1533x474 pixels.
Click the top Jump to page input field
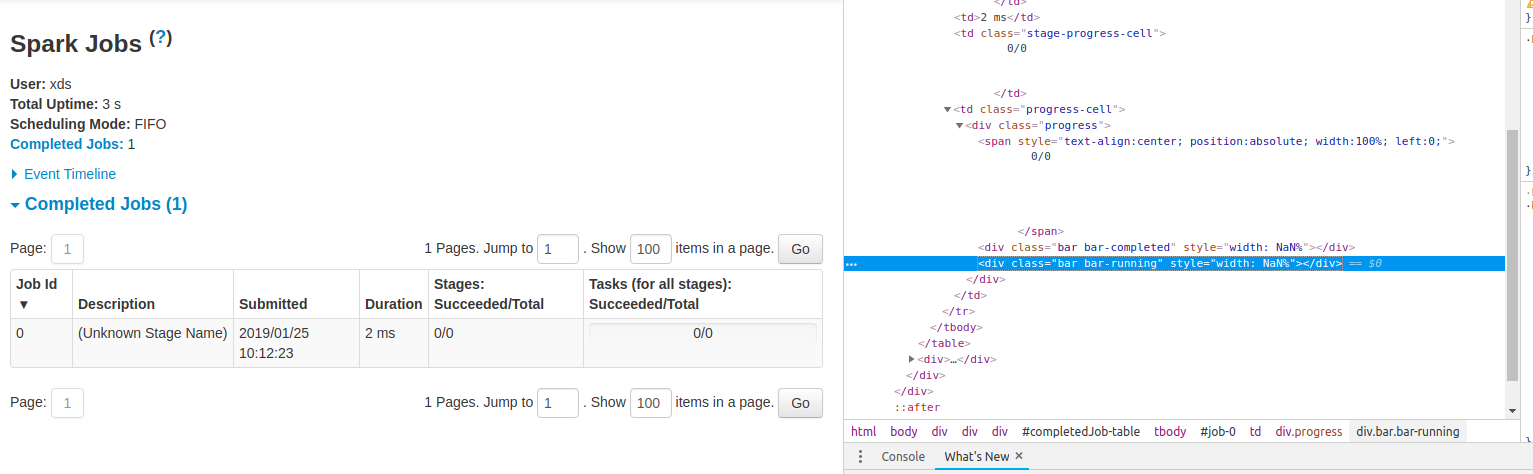[558, 248]
